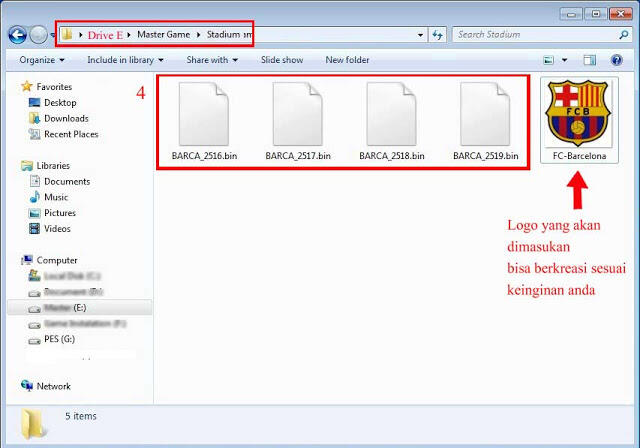Viewport: 640px width, 448px height.
Task: Click the greyed Forward navigation arrow
Action: (x=39, y=35)
